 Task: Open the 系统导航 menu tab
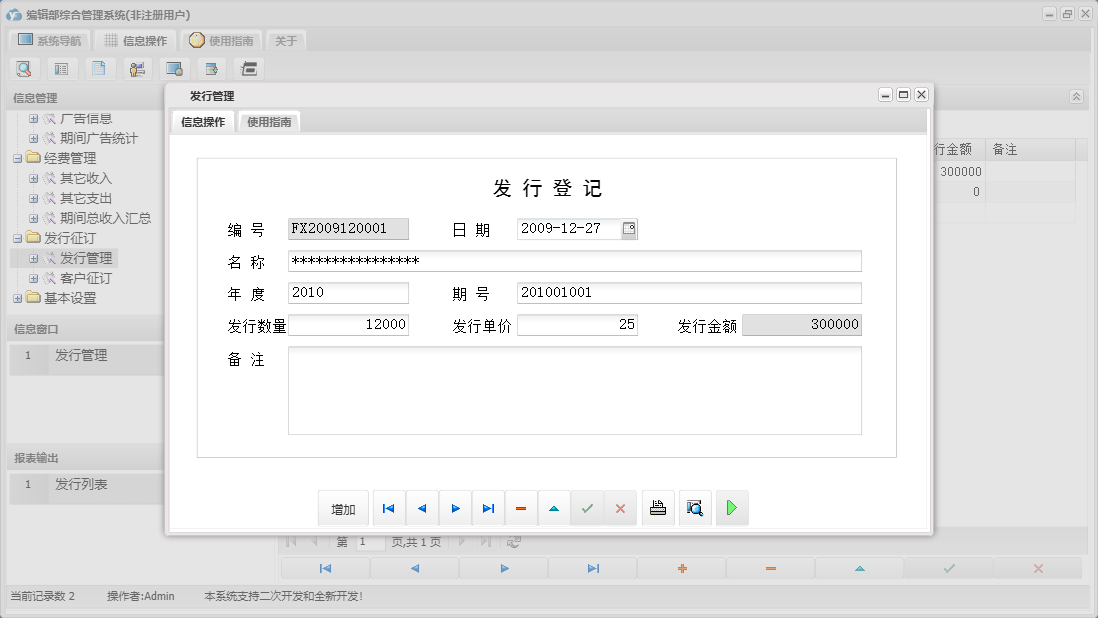(x=50, y=40)
